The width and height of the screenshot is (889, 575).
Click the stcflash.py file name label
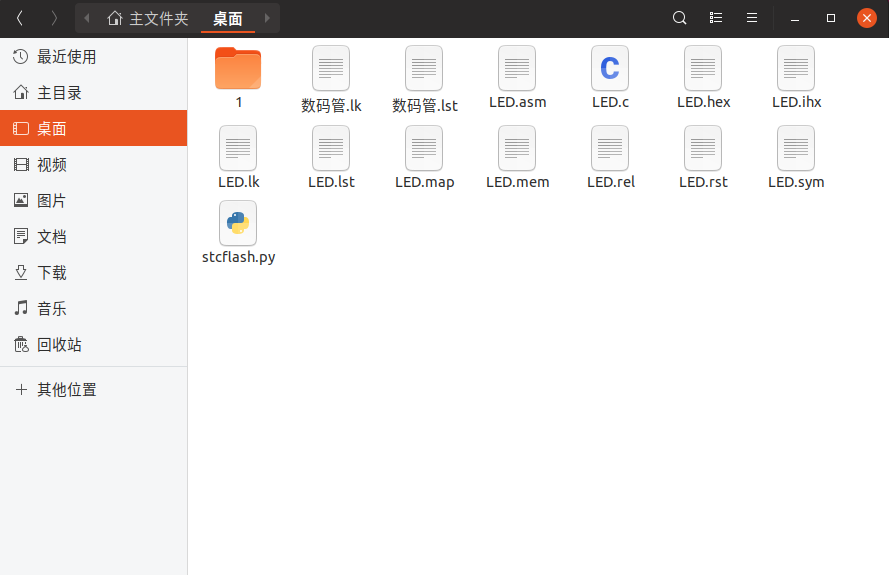(x=238, y=257)
